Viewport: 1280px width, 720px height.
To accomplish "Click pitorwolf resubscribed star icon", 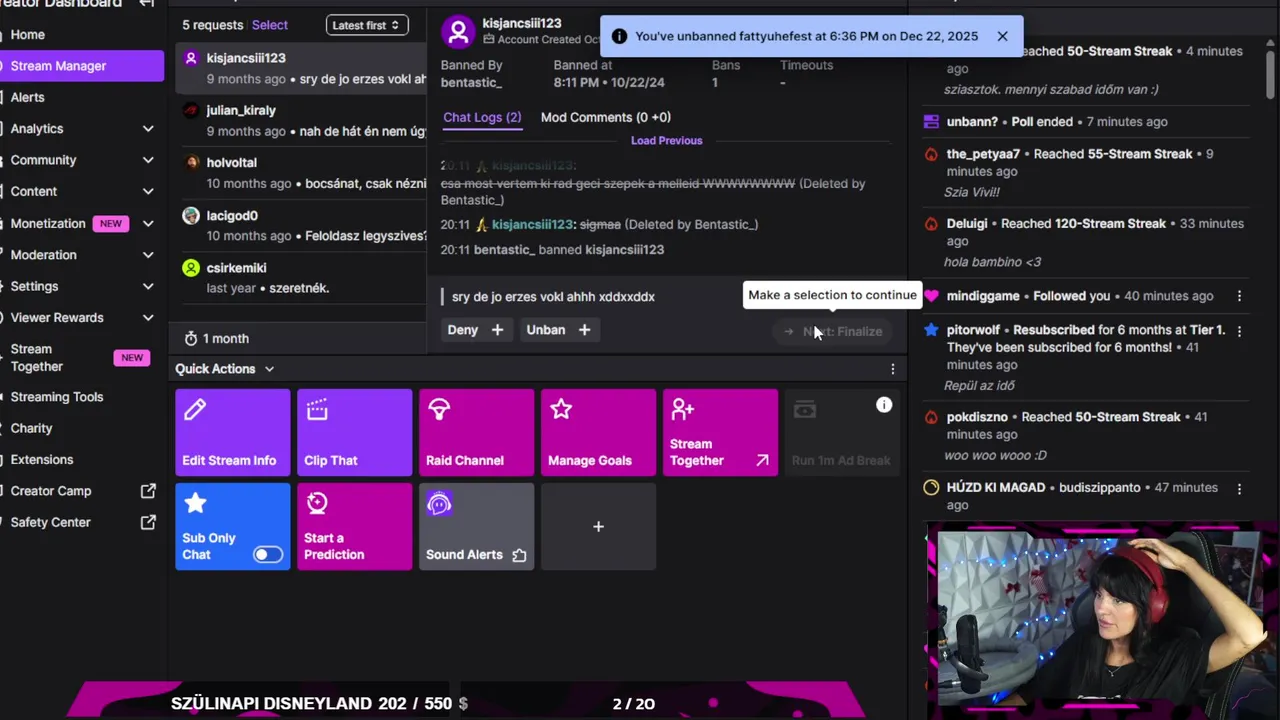I will [931, 330].
